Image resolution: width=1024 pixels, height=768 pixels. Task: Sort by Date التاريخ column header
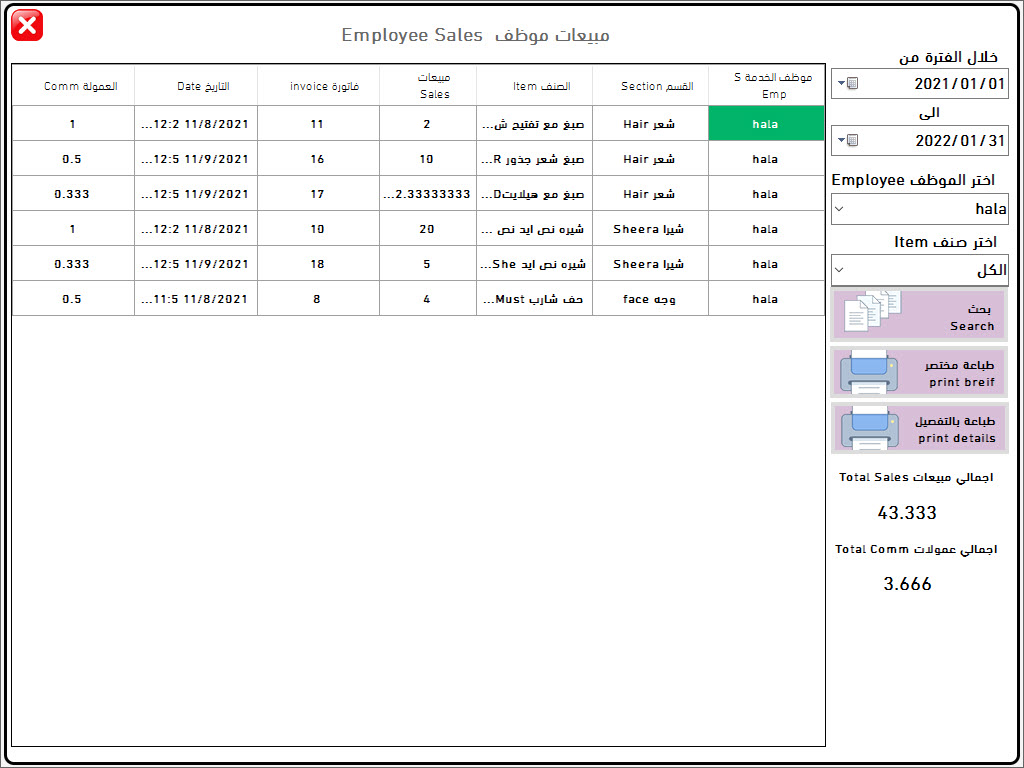coord(196,86)
